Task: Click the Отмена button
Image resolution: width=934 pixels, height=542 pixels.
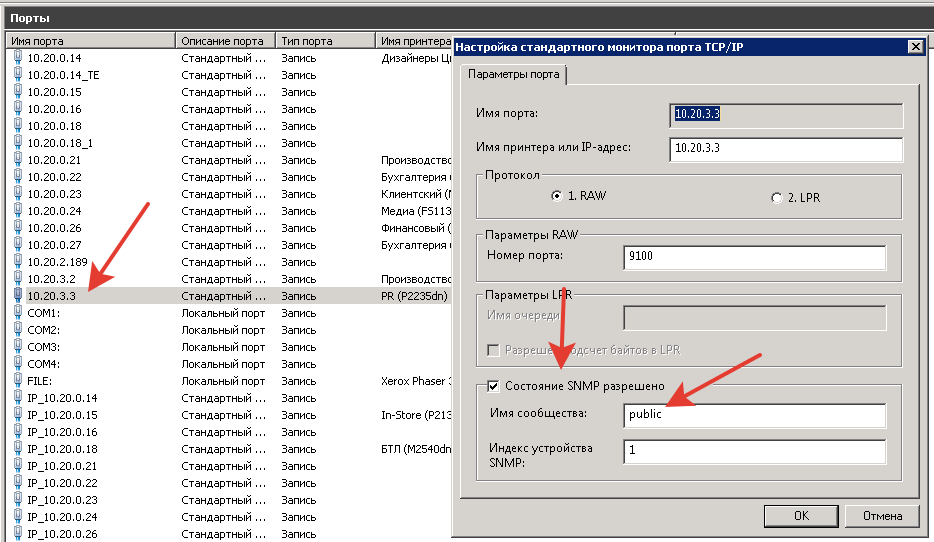Action: point(882,516)
